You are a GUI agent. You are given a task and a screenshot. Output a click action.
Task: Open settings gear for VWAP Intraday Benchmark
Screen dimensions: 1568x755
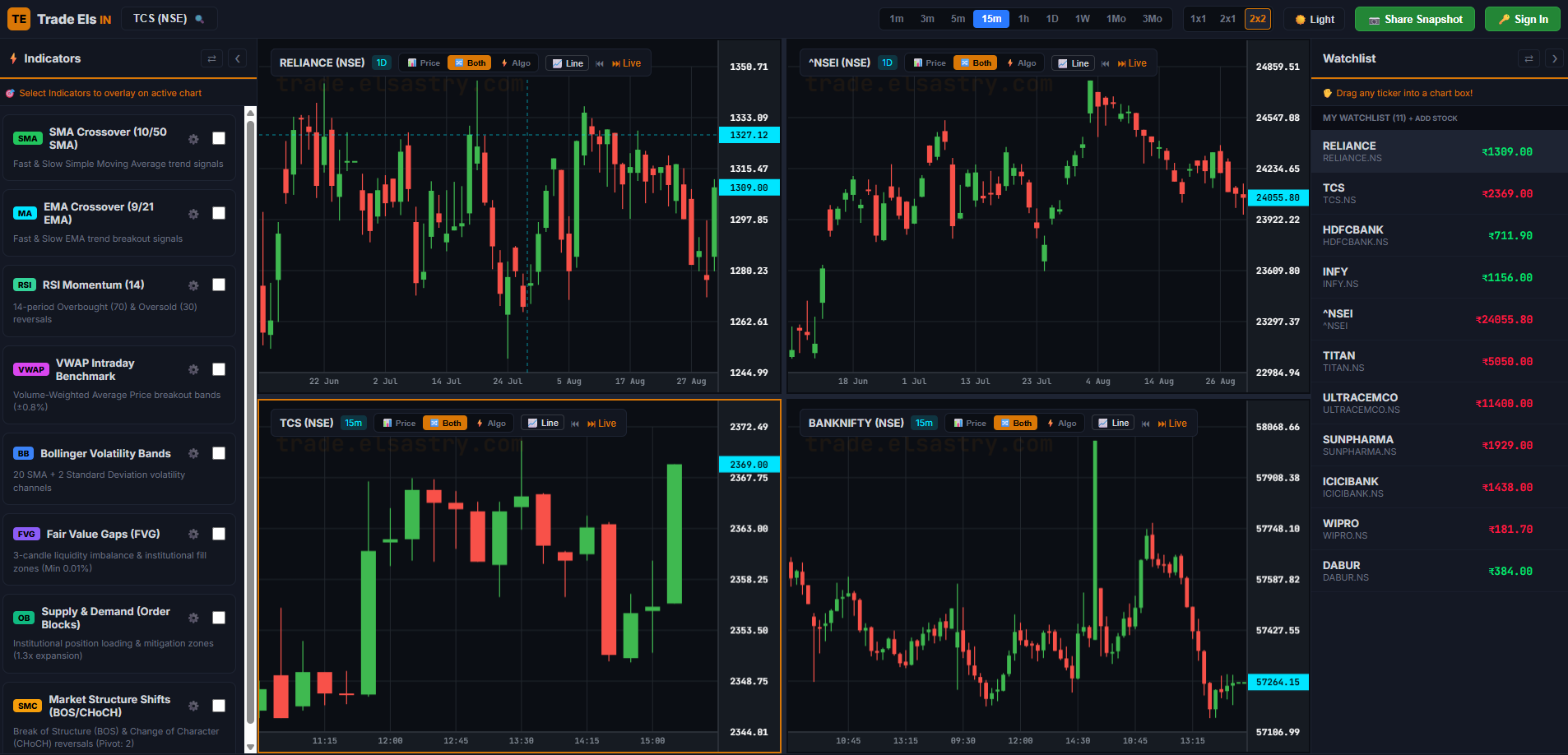[193, 370]
